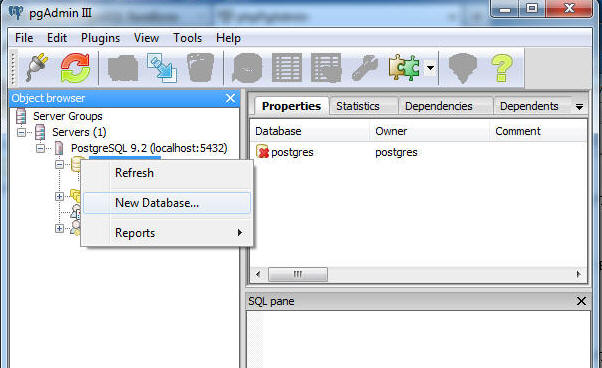Open the Help menu
602x368 pixels.
tap(228, 38)
